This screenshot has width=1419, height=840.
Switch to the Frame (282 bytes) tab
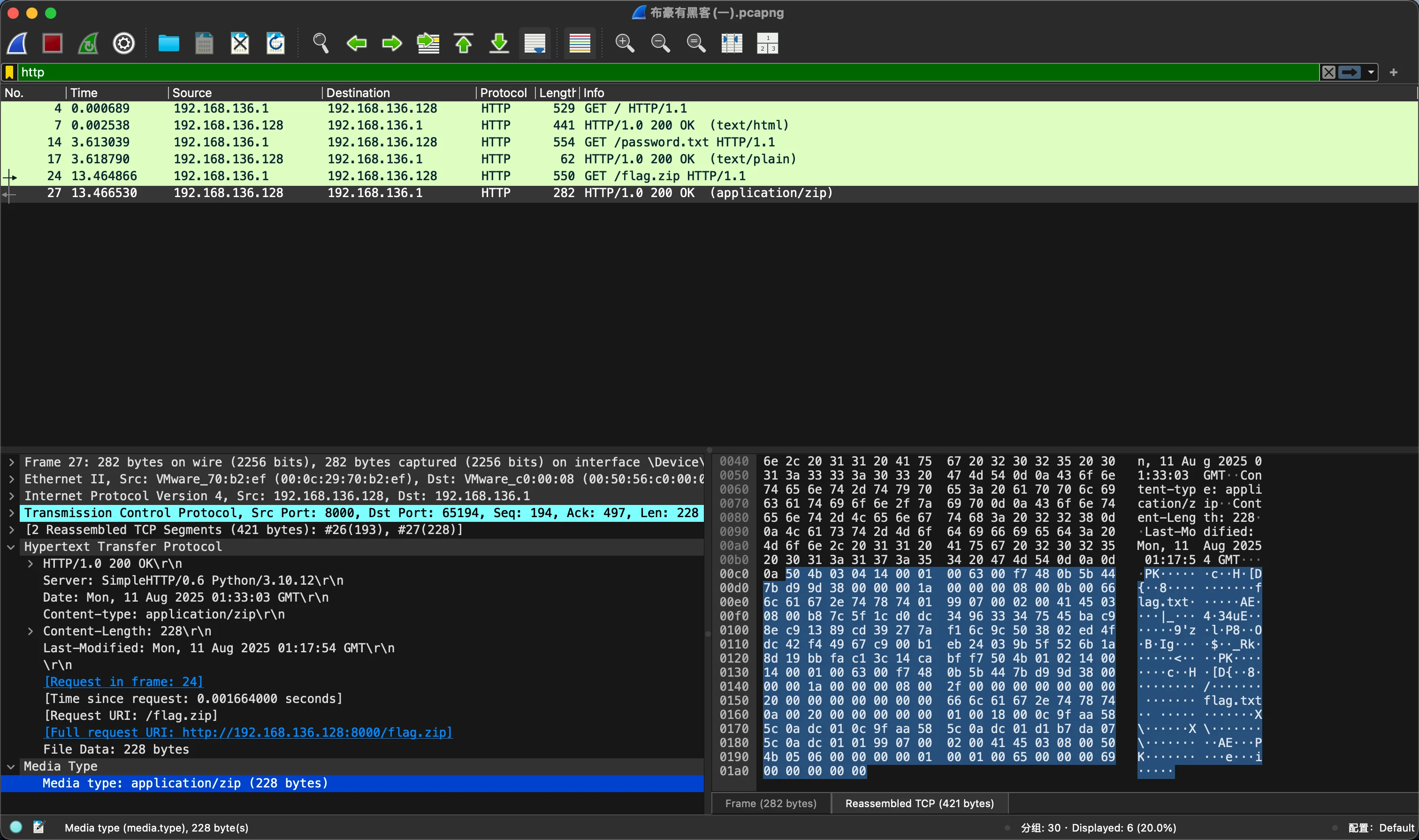[x=771, y=803]
